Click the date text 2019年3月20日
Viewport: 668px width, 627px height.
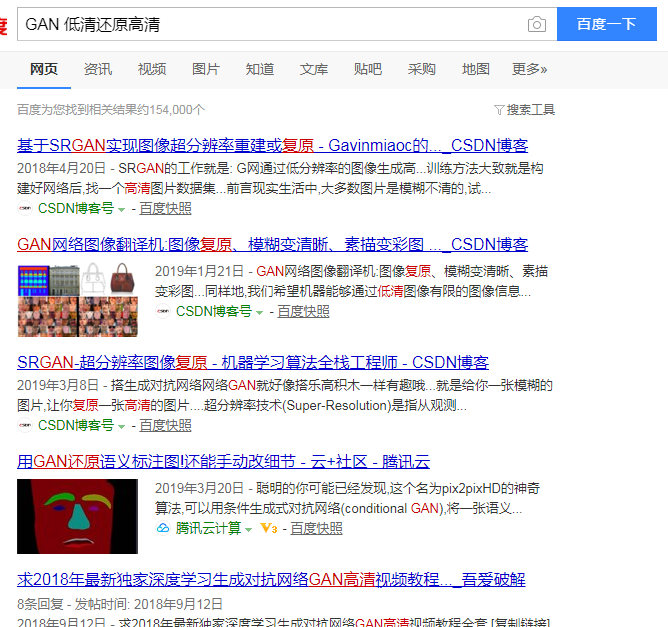pos(199,488)
